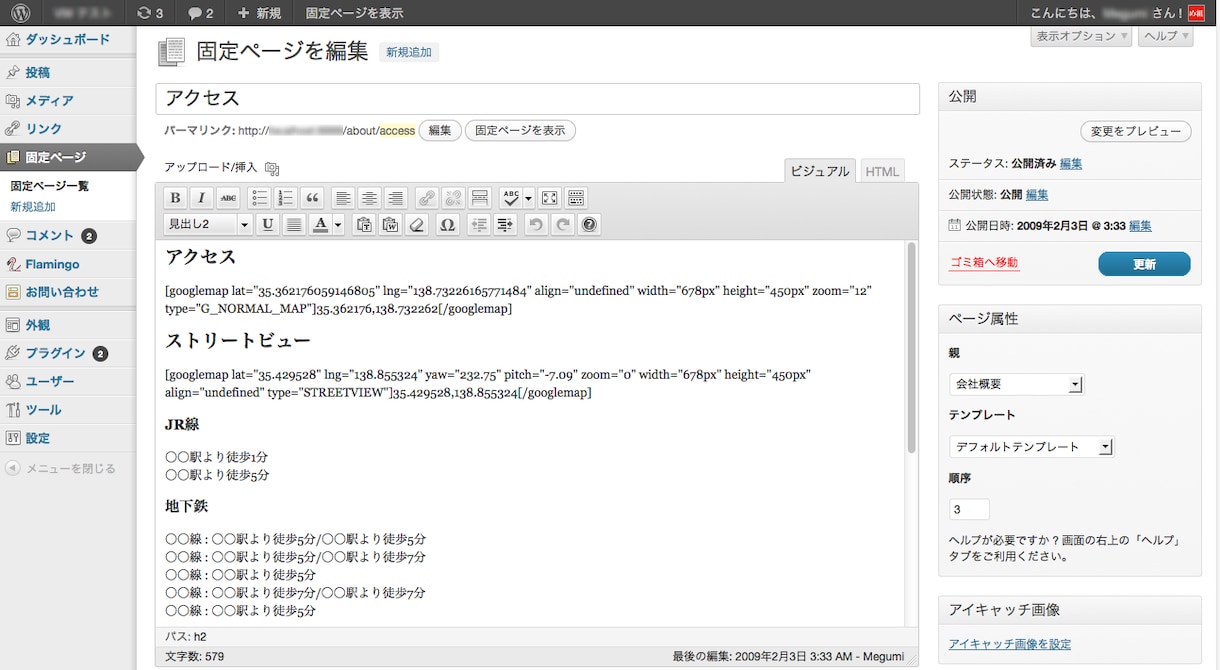
Task: Insert the More tag
Action: click(480, 198)
